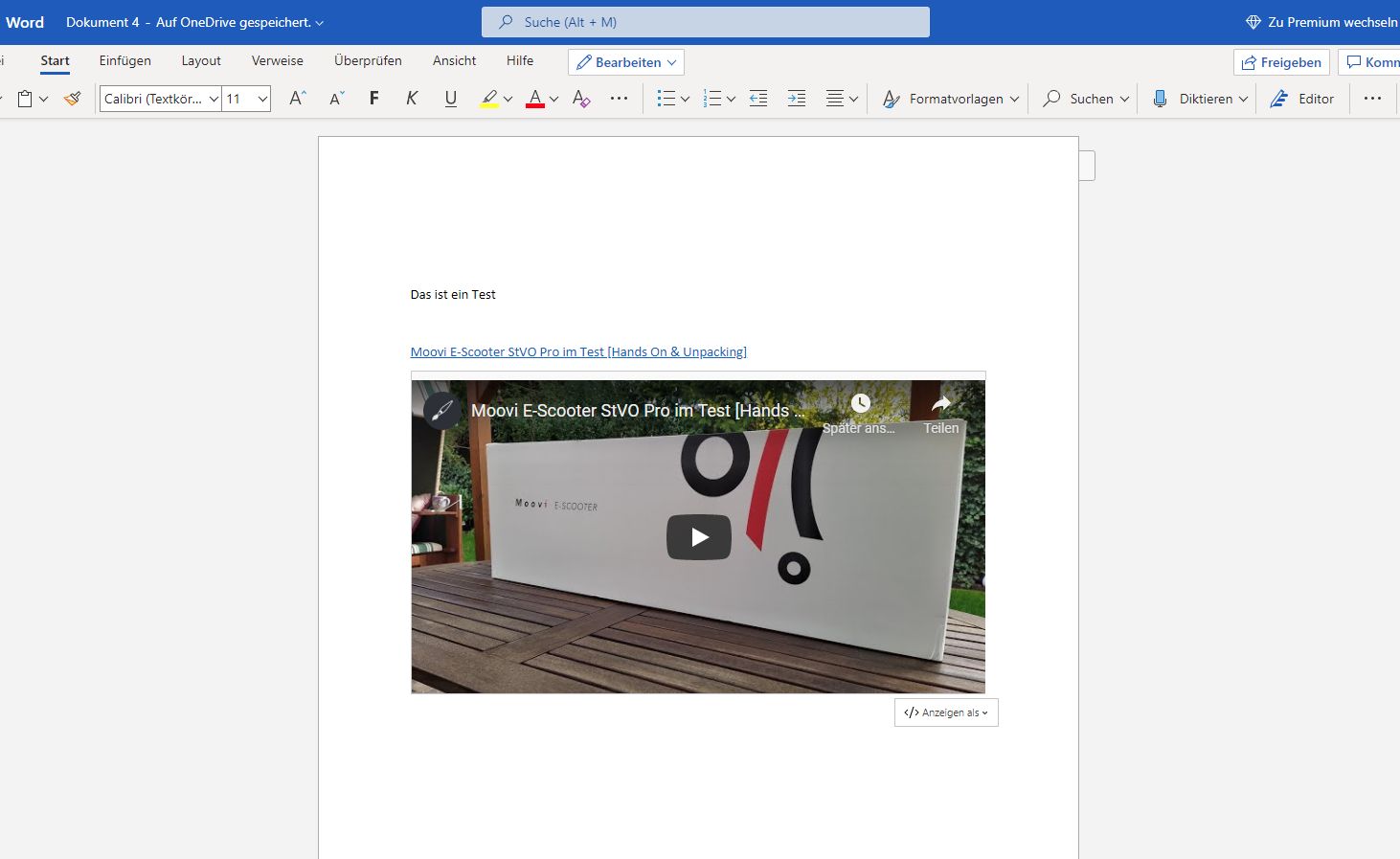
Task: Open Layout tab
Action: click(201, 60)
